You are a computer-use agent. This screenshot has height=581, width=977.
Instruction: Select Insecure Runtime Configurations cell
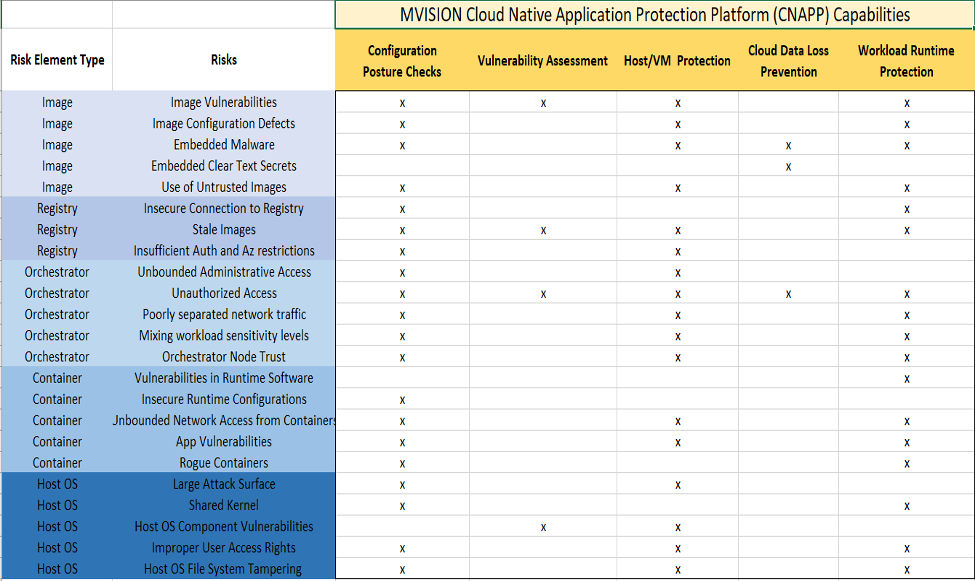(224, 399)
